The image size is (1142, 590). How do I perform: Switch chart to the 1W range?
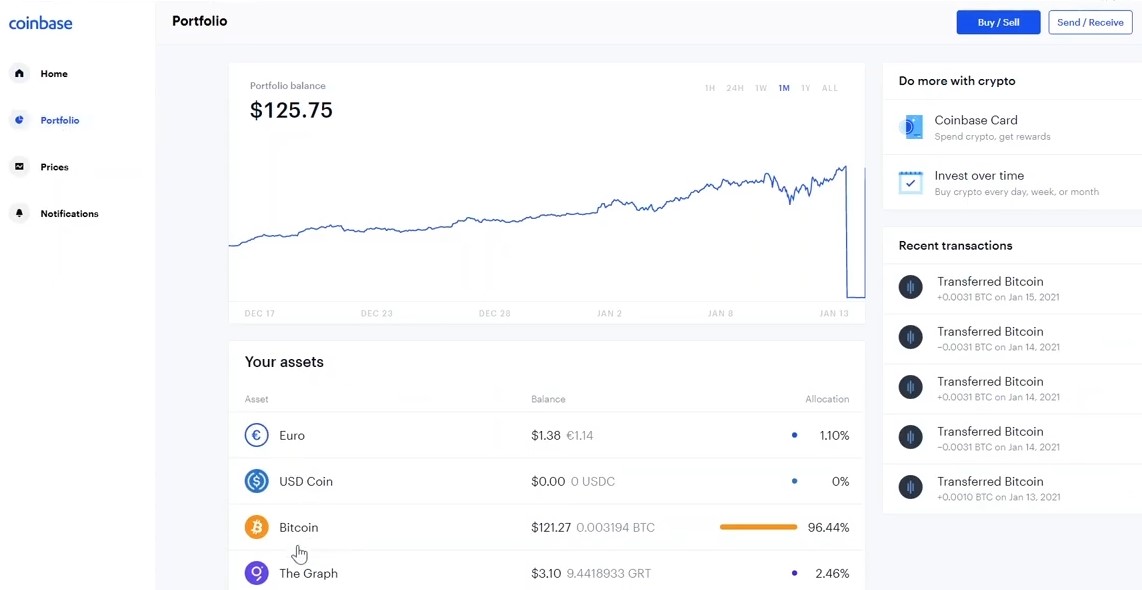click(761, 88)
